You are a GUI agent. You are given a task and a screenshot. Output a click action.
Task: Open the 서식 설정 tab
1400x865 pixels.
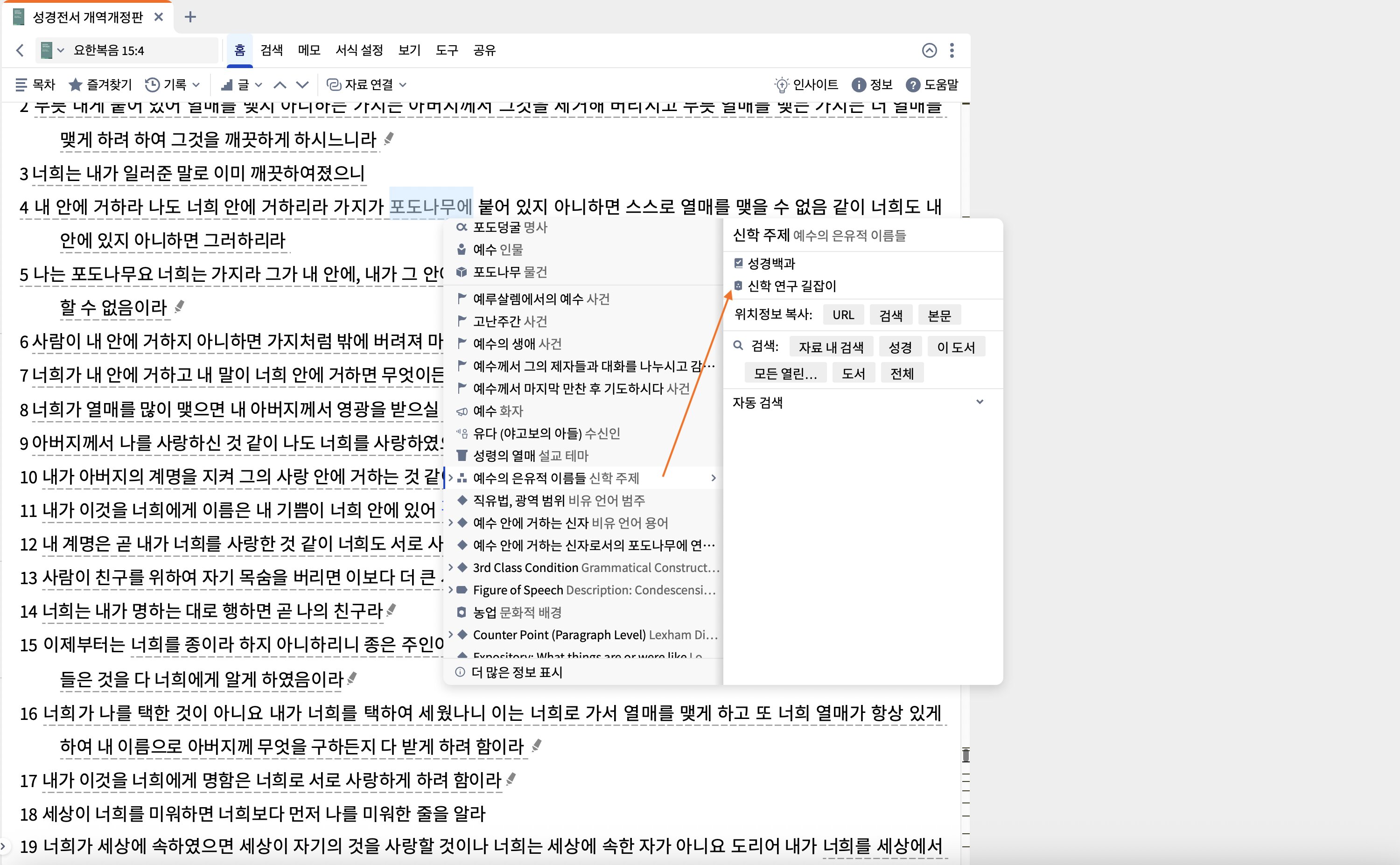click(359, 50)
